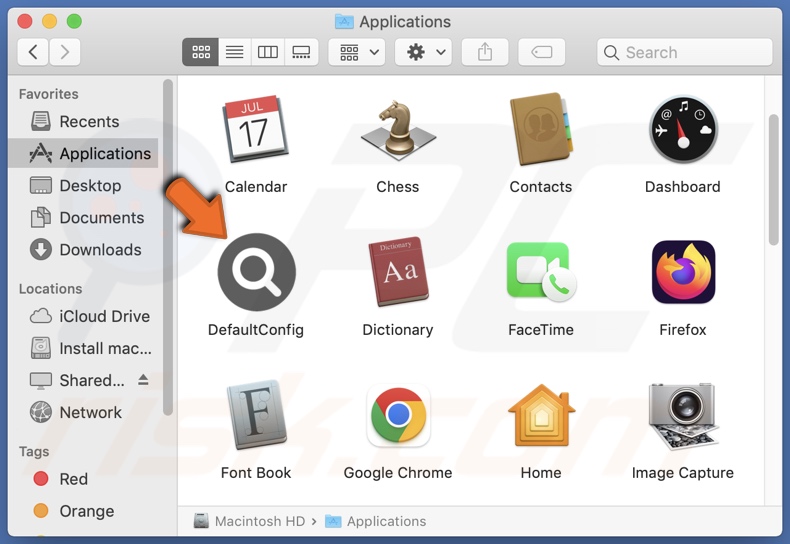Open the group-by arrangement dropdown
Image resolution: width=790 pixels, height=544 pixels.
[x=357, y=52]
